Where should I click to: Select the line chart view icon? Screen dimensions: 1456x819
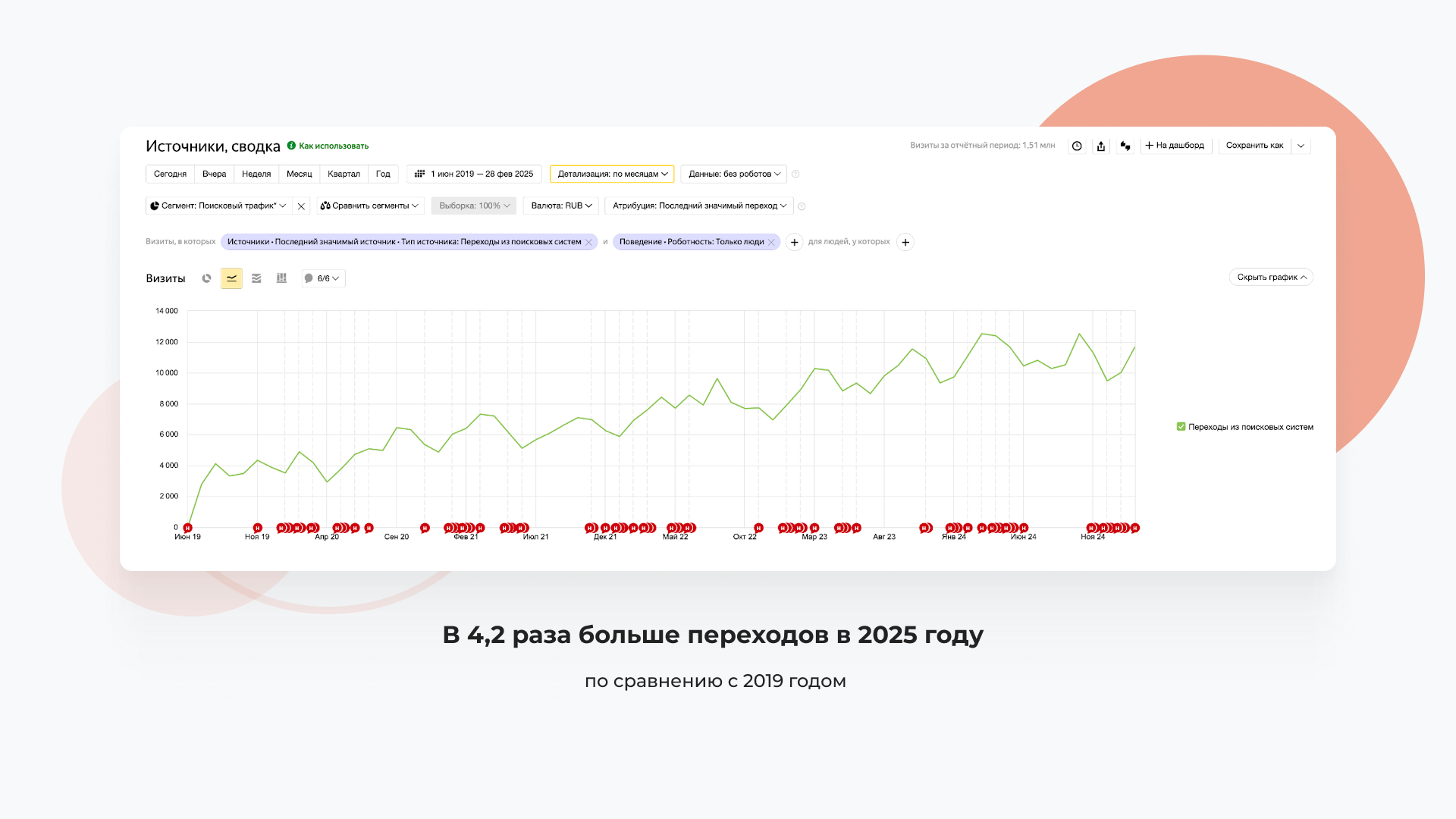coord(231,278)
